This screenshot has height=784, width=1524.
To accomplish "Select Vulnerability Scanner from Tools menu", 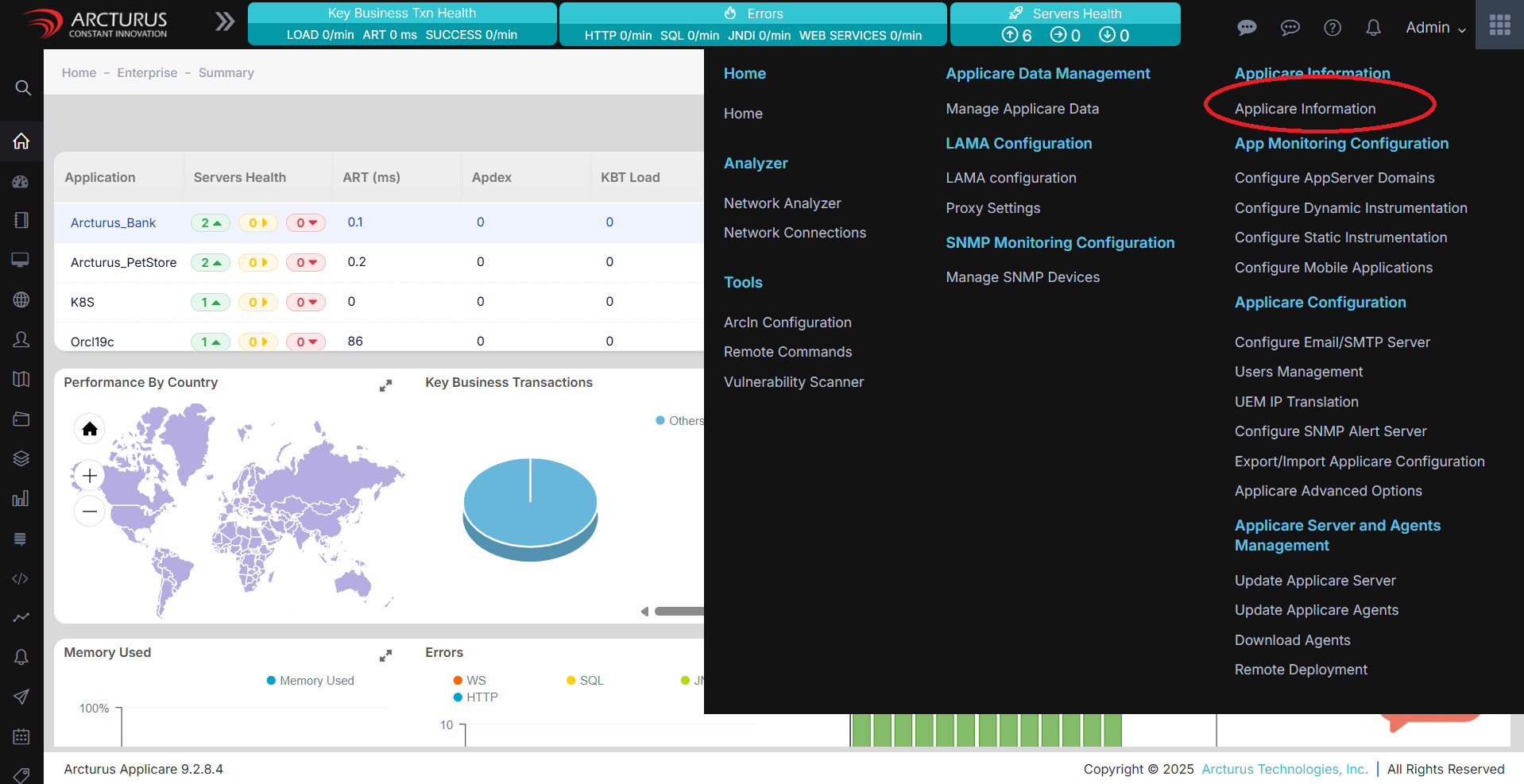I will (793, 382).
